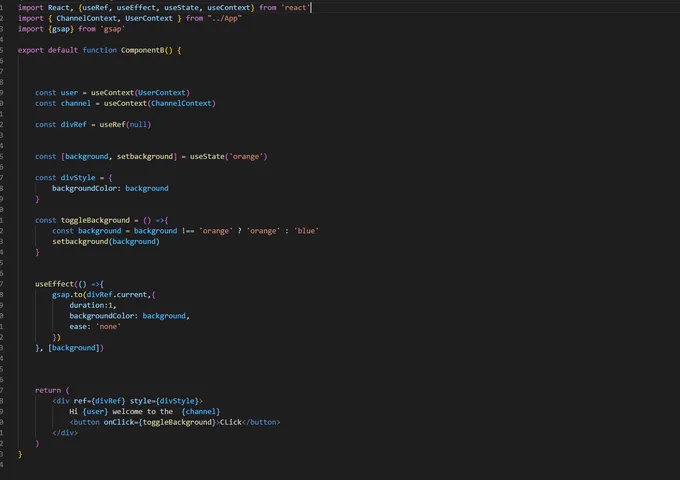
Task: Click useState call on the background line
Action: pyautogui.click(x=207, y=157)
